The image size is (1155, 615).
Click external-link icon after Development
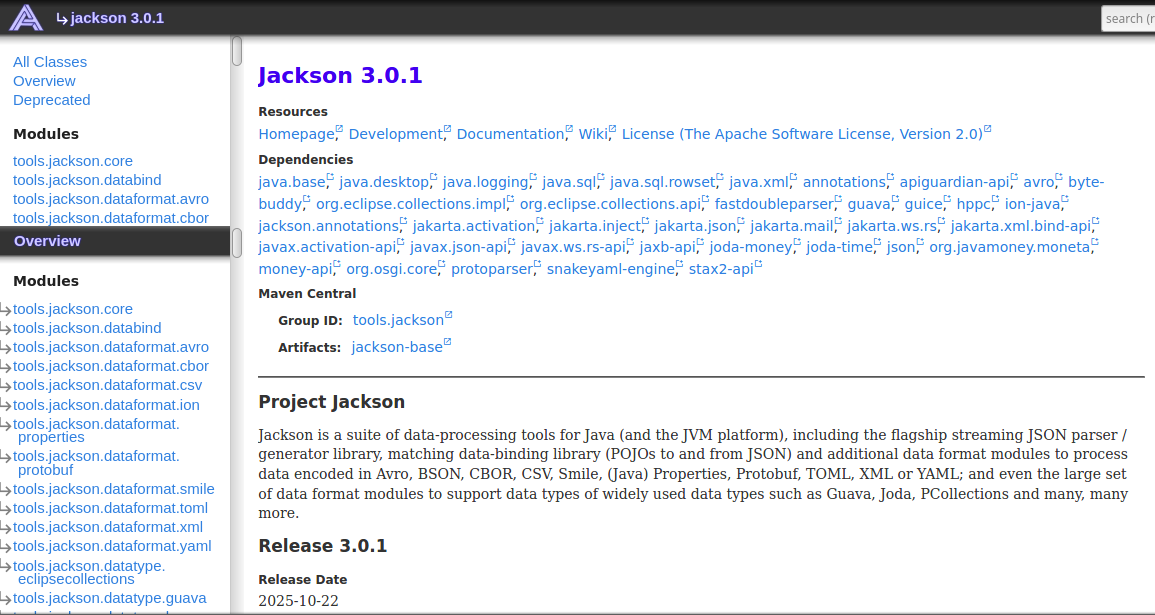click(x=447, y=129)
